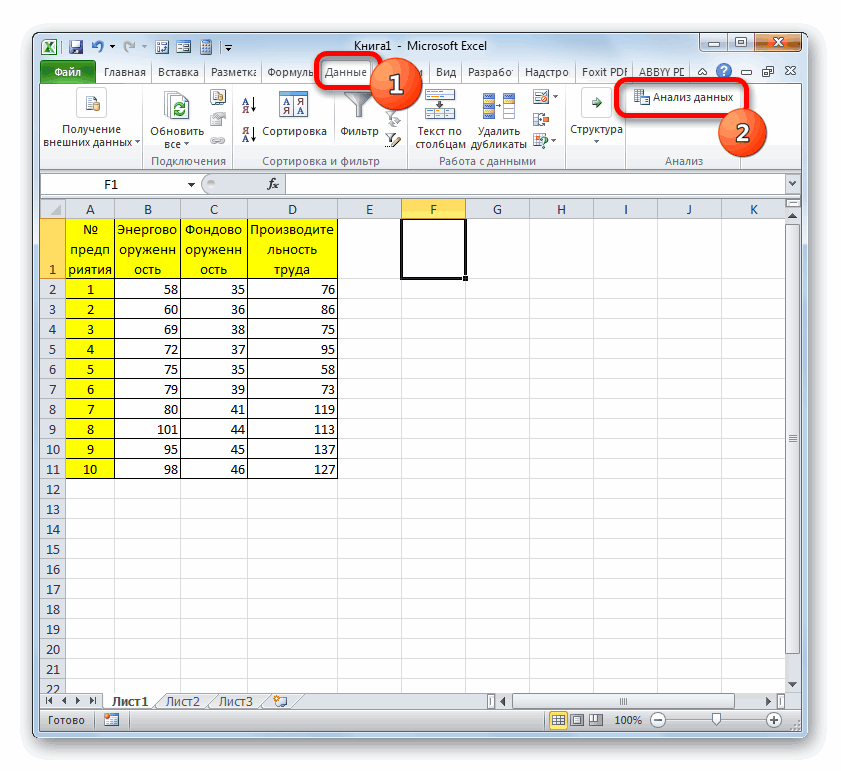This screenshot has height=771, width=841.
Task: Switch to Page Break Preview icon
Action: click(596, 720)
